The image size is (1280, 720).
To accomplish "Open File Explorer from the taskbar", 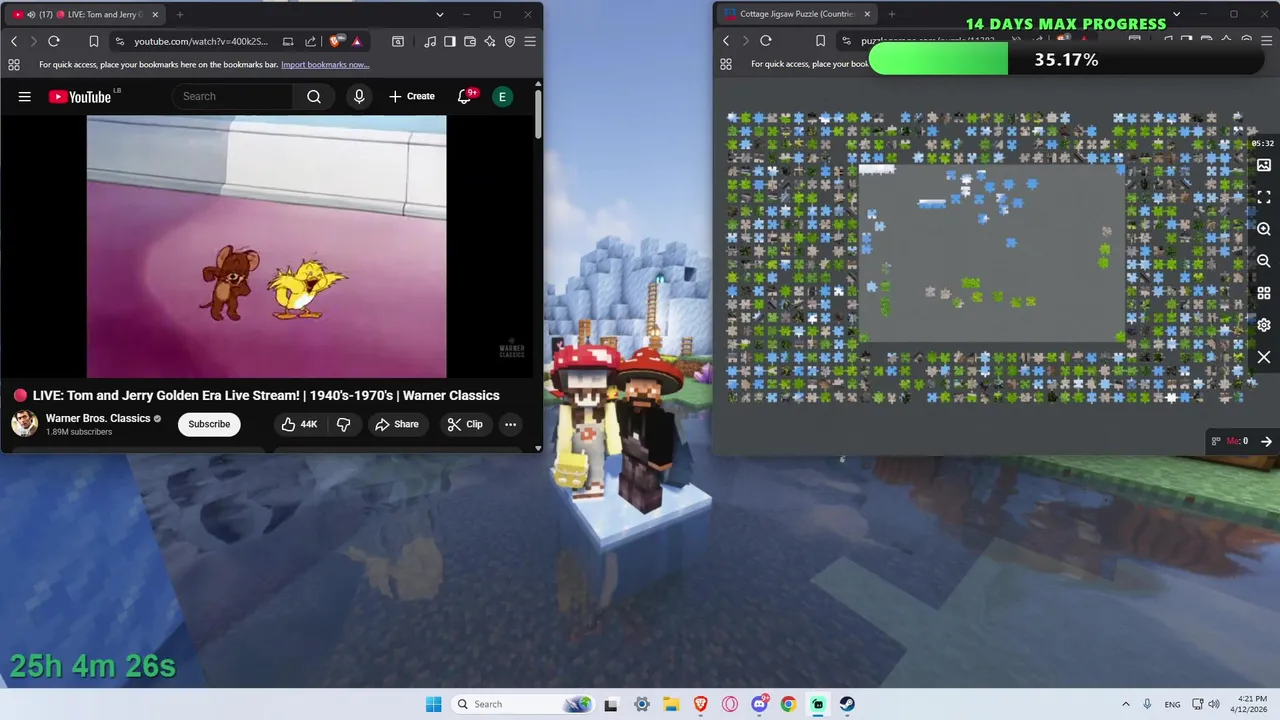I will (x=671, y=704).
